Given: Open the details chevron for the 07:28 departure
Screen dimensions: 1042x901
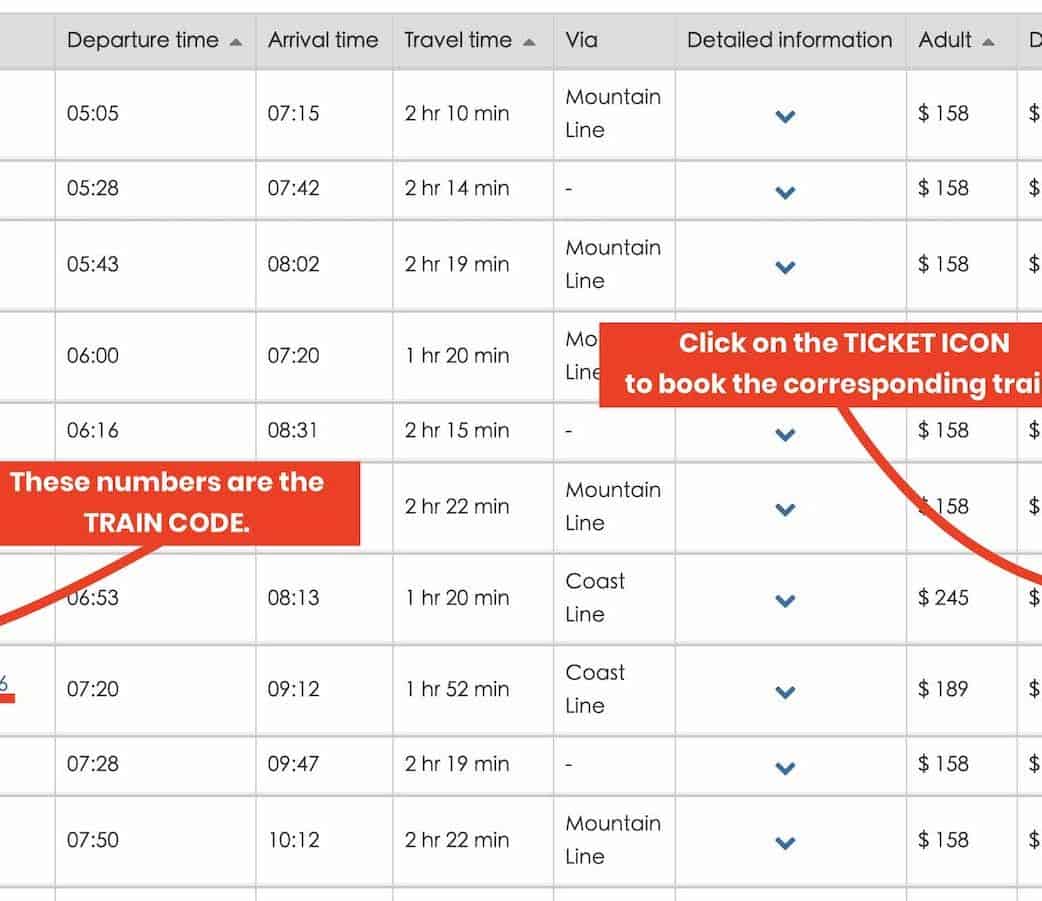Looking at the screenshot, I should (x=786, y=767).
